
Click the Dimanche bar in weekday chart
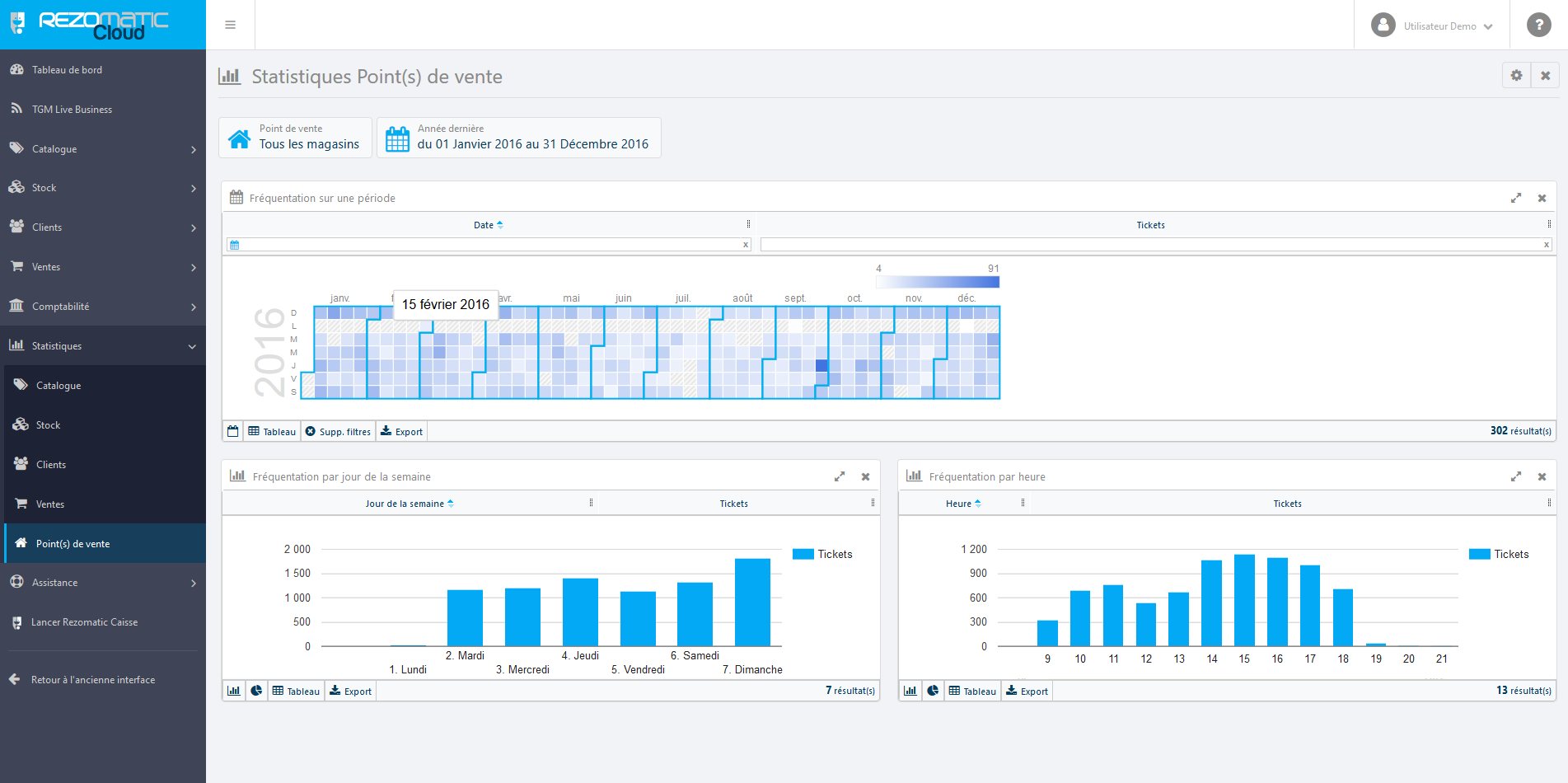coord(752,602)
